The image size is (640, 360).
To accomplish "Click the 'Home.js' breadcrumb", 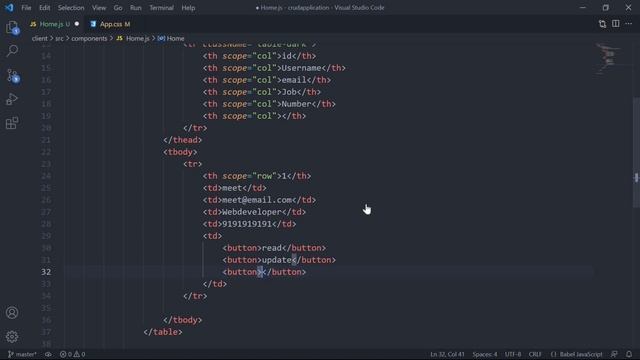I will pos(137,38).
